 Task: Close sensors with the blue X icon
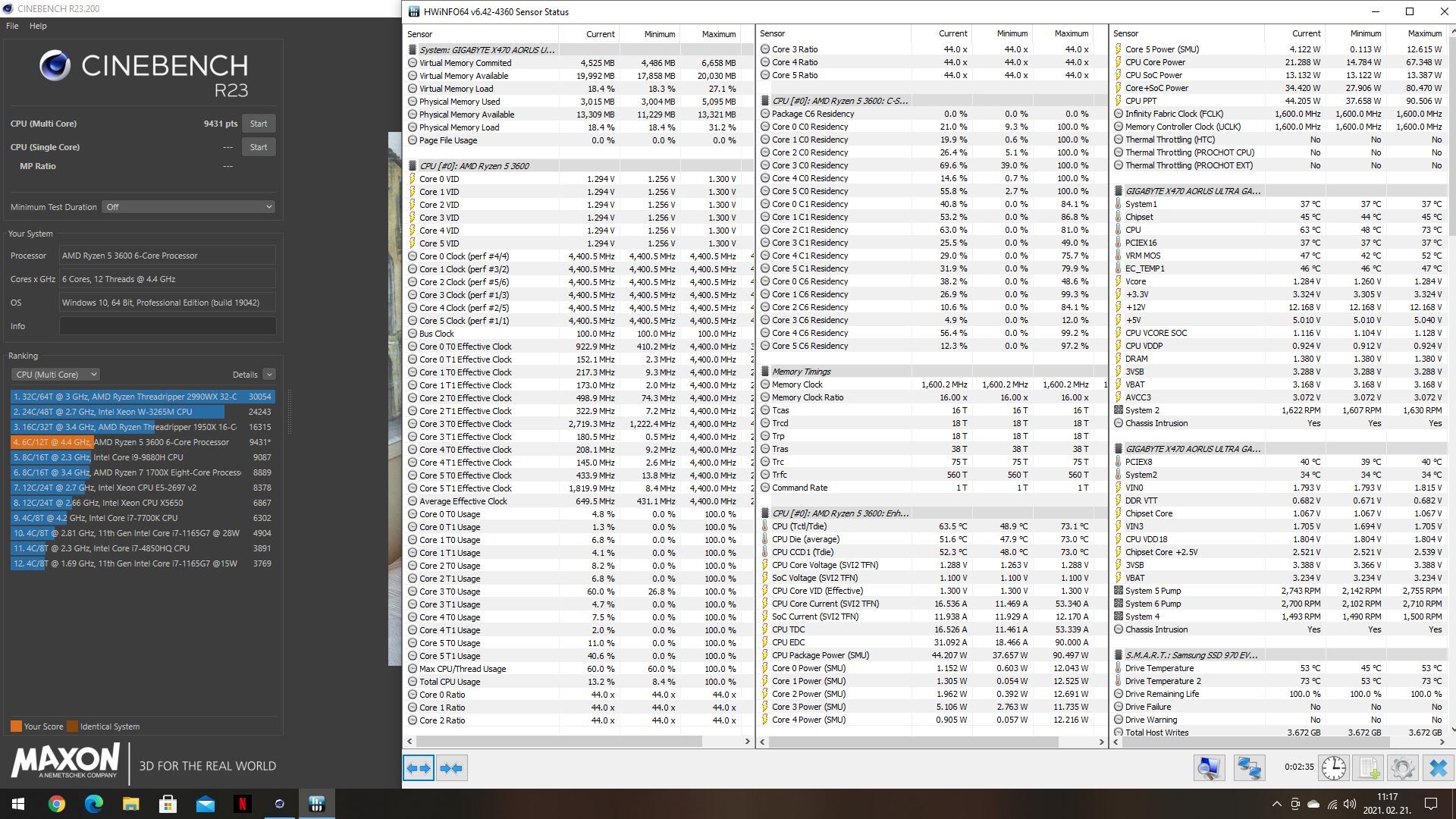pyautogui.click(x=1438, y=767)
